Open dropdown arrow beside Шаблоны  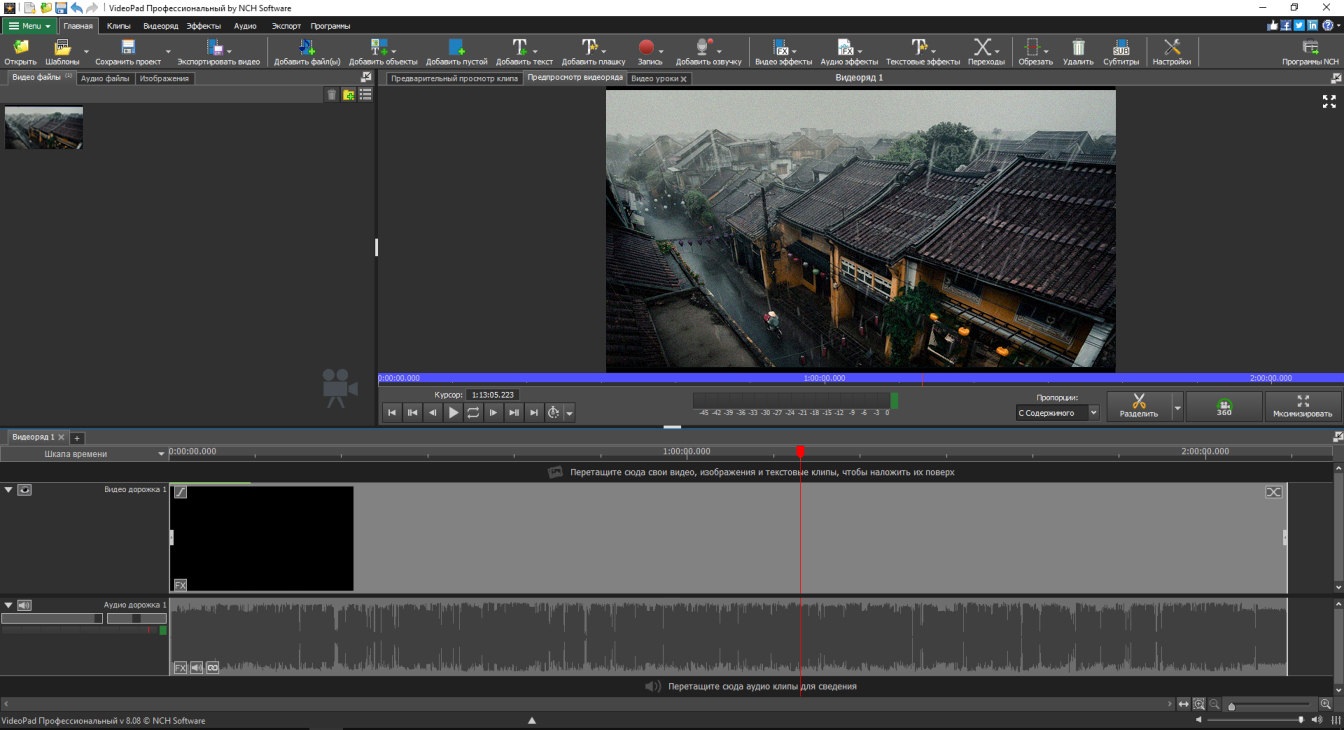click(x=86, y=51)
